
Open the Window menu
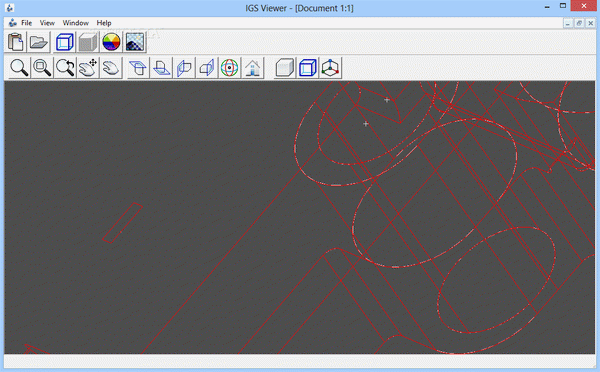pos(76,23)
